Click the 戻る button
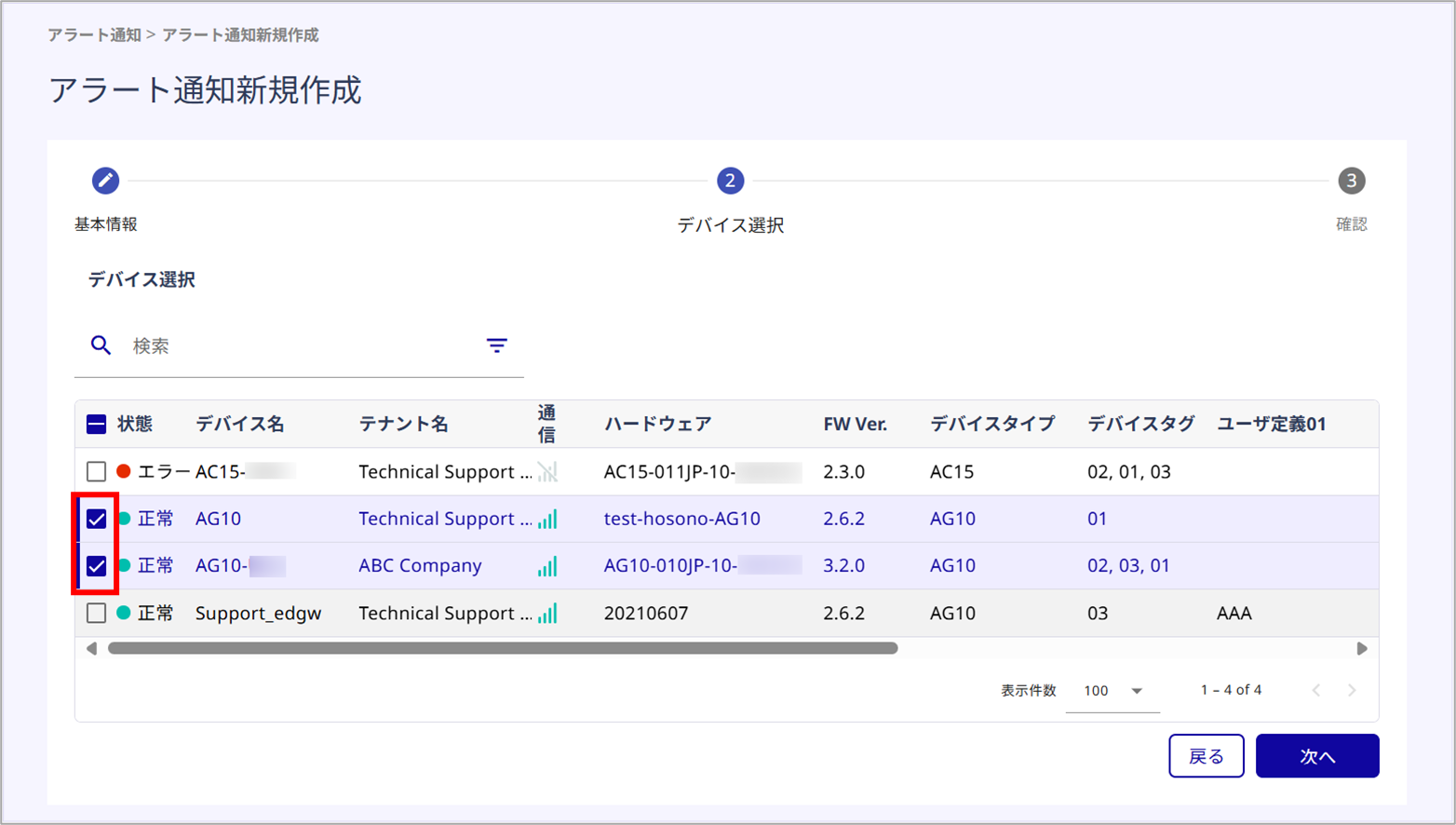Image resolution: width=1456 pixels, height=825 pixels. [x=1207, y=756]
